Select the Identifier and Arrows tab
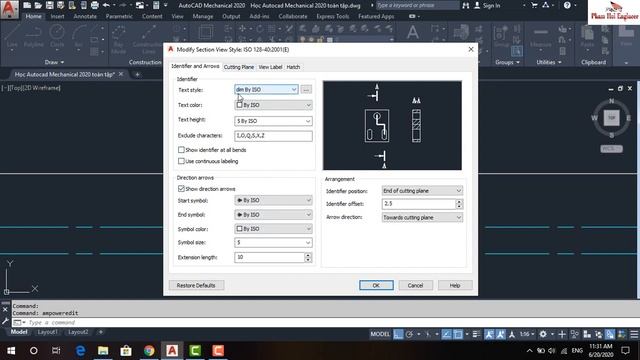640x360 pixels. [x=196, y=66]
